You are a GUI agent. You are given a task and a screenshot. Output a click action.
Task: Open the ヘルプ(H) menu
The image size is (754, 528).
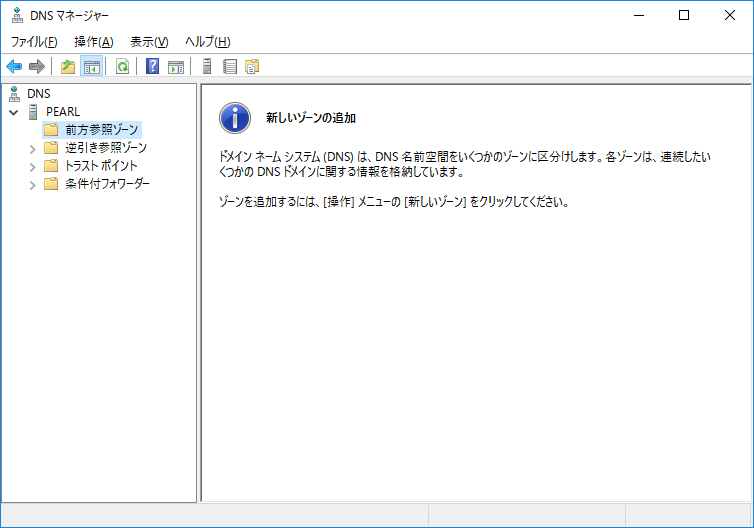click(207, 41)
